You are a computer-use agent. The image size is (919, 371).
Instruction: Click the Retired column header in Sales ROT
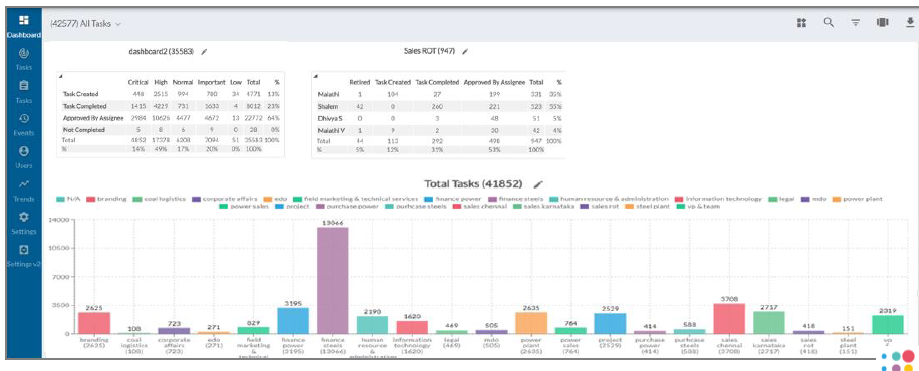pos(359,82)
